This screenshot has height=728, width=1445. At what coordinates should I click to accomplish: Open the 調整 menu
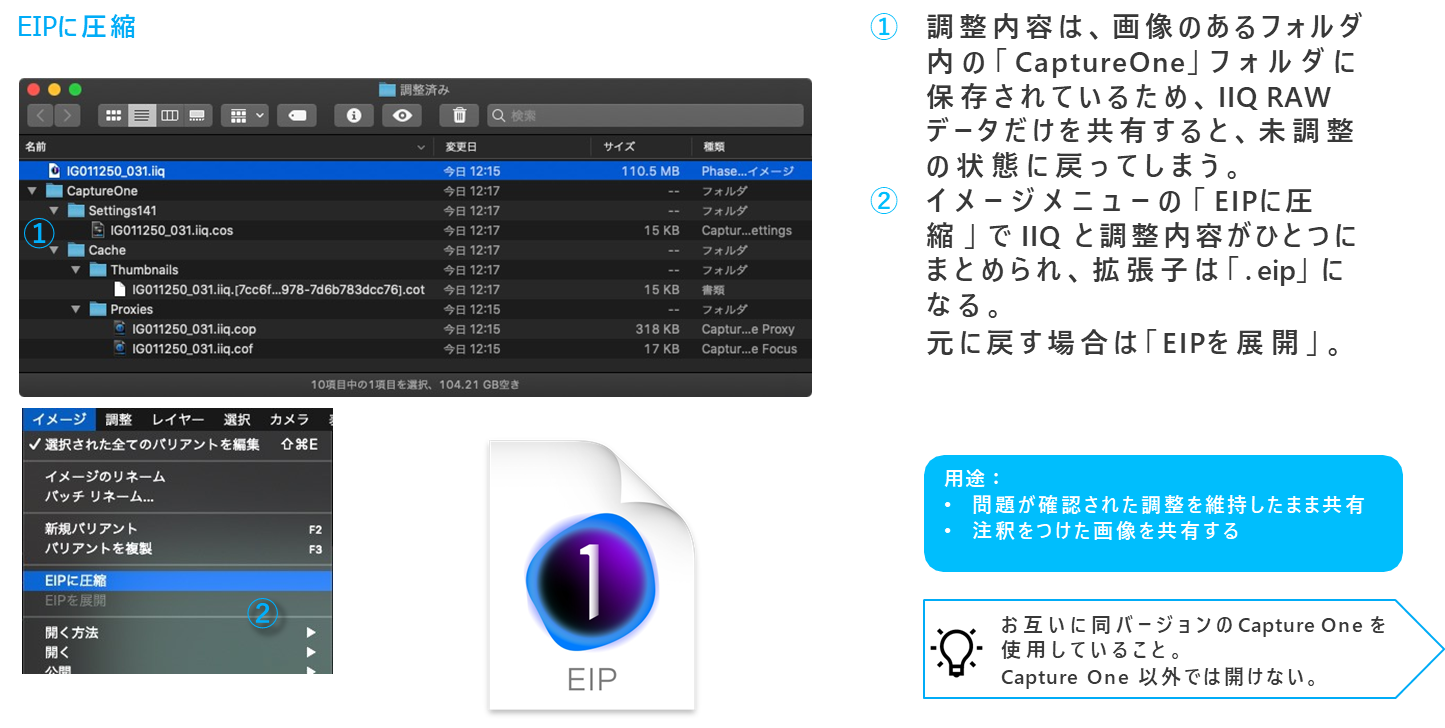[119, 419]
